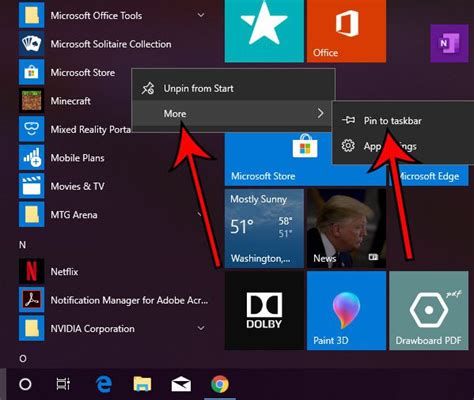Jump to letter O section header
Image resolution: width=474 pixels, height=400 pixels.
[x=23, y=359]
